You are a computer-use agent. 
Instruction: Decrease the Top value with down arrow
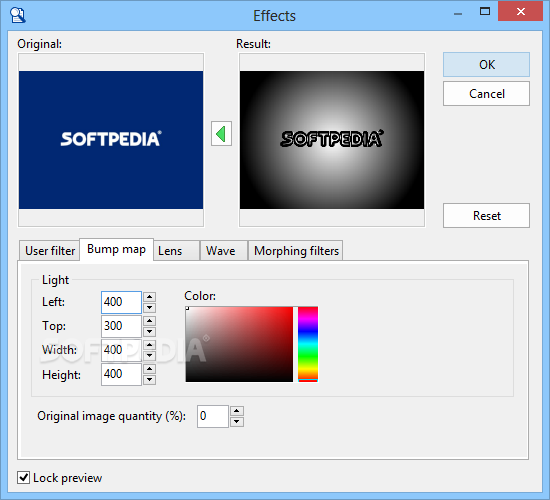point(149,332)
